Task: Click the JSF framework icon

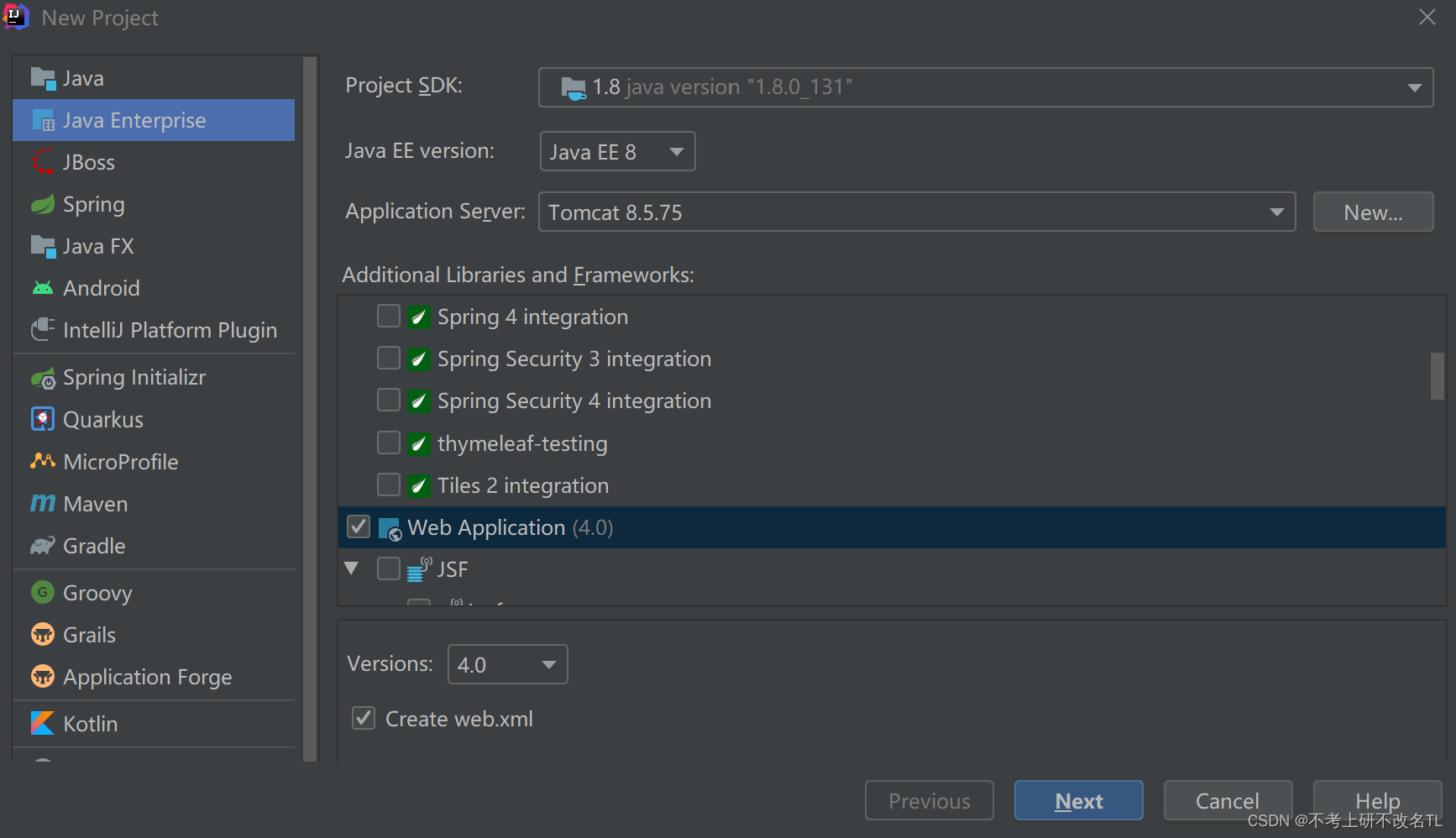Action: [419, 569]
